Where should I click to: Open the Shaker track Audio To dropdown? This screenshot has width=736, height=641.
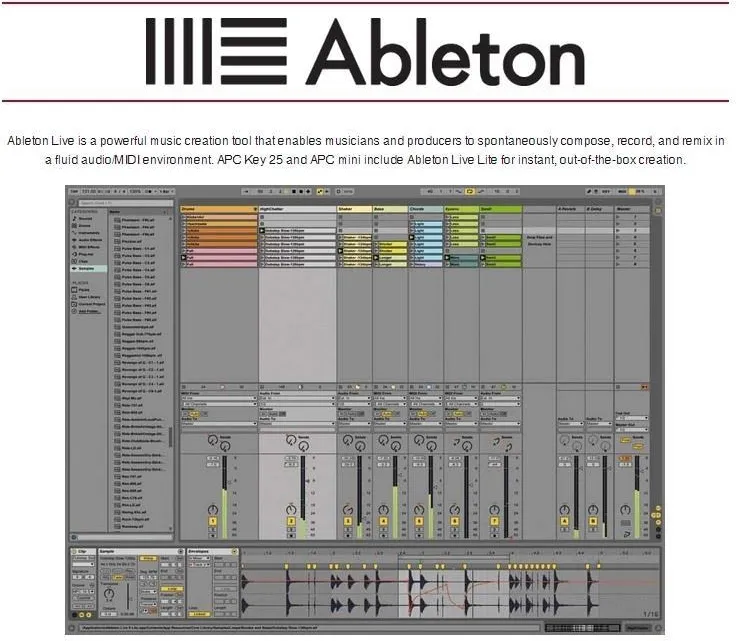point(354,424)
